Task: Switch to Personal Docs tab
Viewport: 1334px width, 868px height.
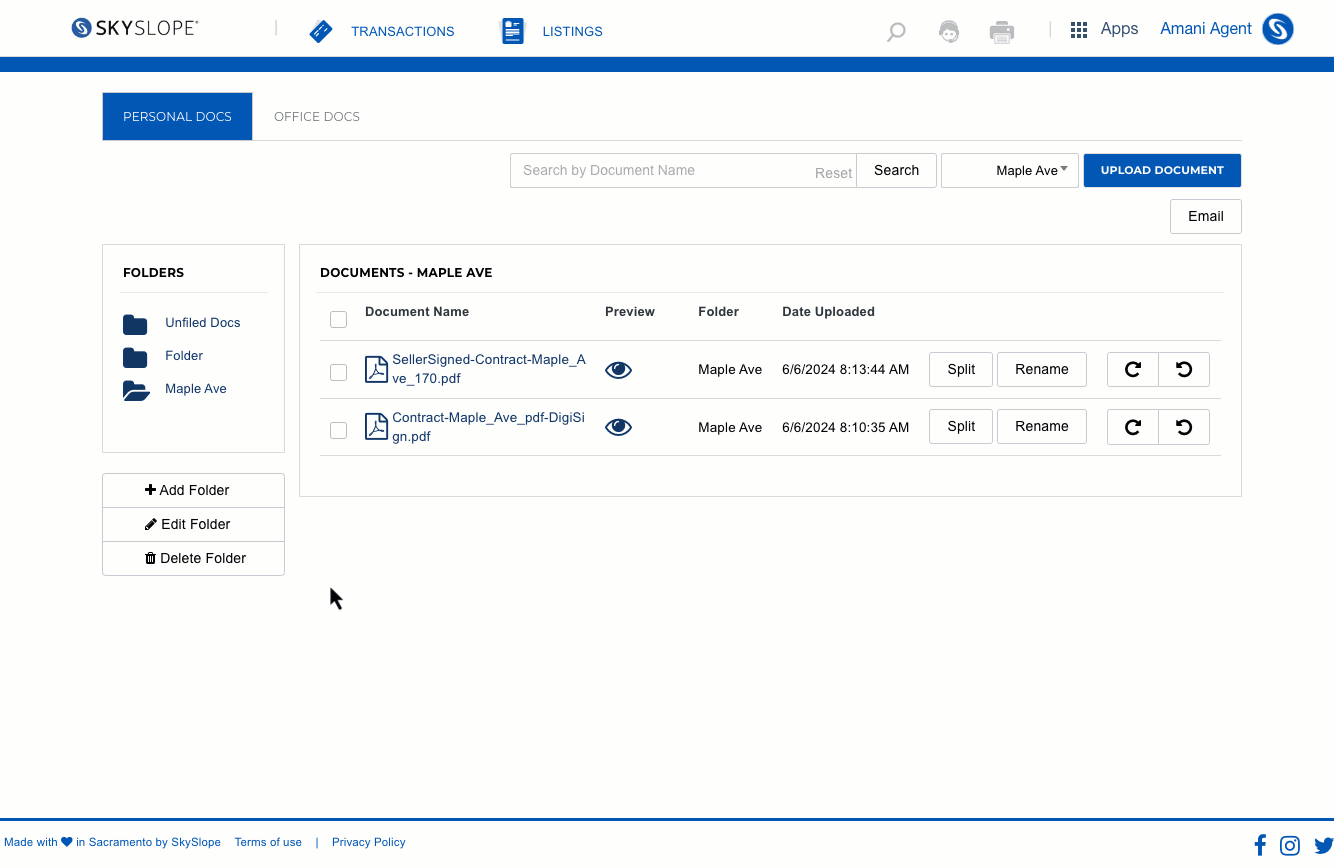Action: 177,116
